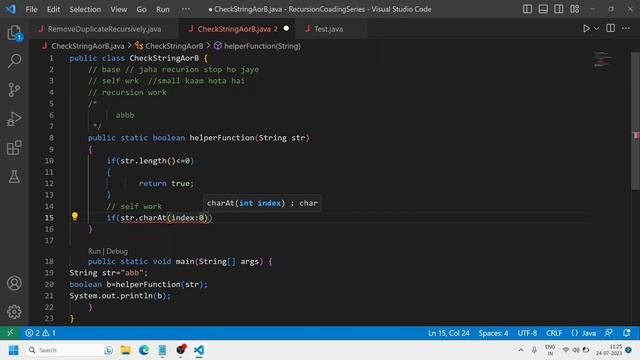Expand hidden menus via title bar ellipsis
Viewport: 640px width, 360px height.
(186, 9)
